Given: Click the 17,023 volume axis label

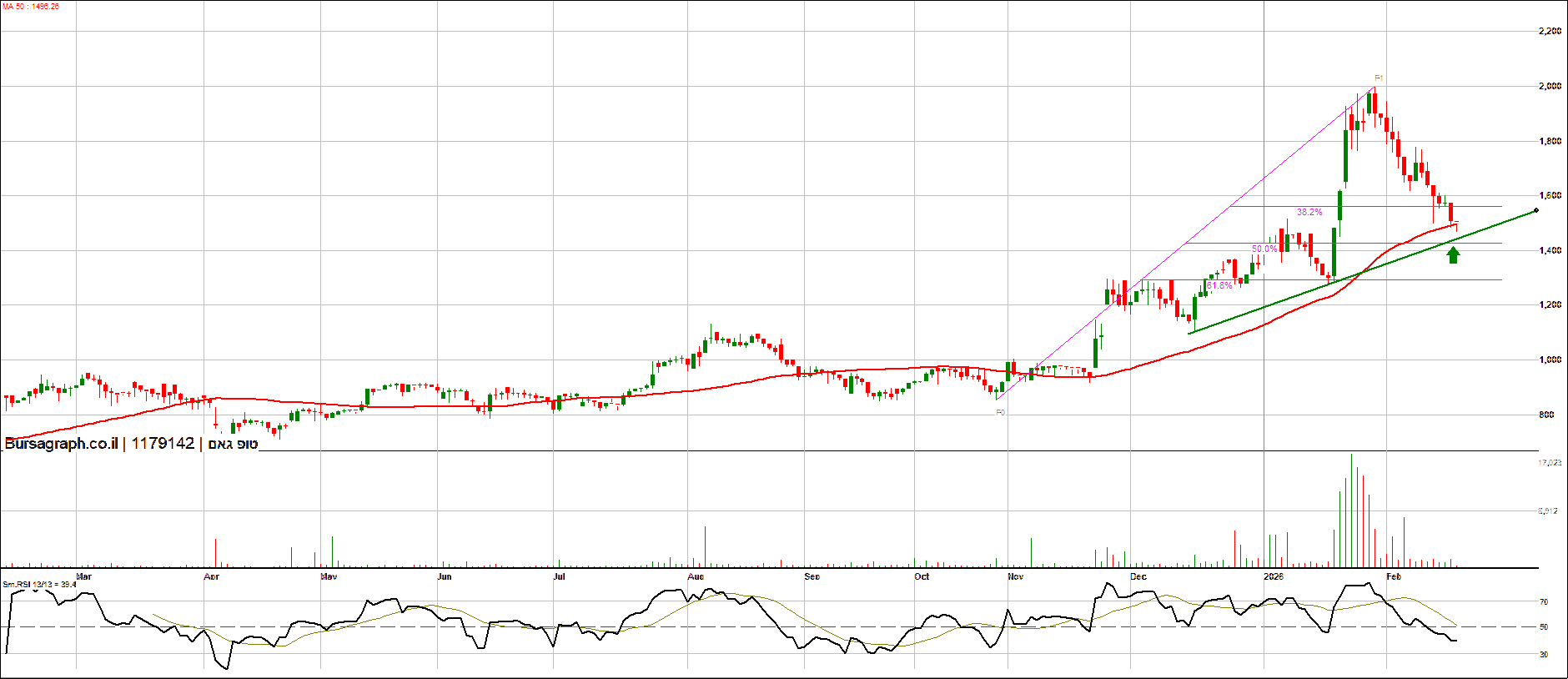Looking at the screenshot, I should click(1550, 462).
